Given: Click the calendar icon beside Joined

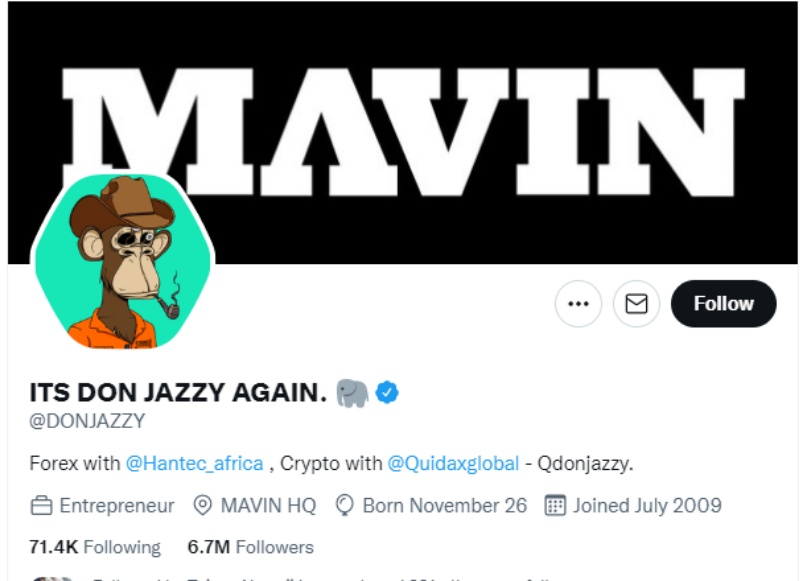Looking at the screenshot, I should pos(555,505).
